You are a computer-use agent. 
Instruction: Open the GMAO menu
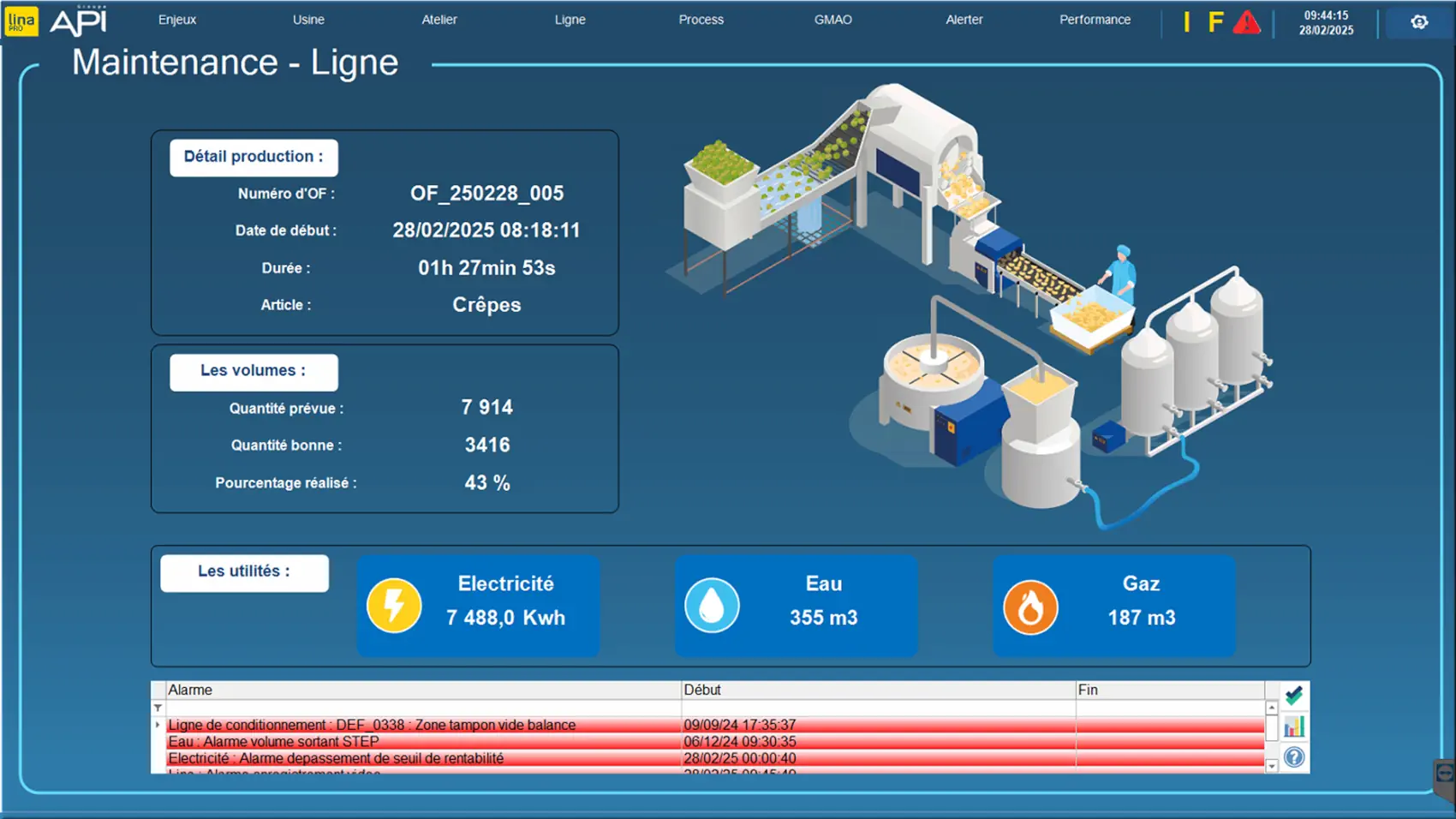pos(832,20)
